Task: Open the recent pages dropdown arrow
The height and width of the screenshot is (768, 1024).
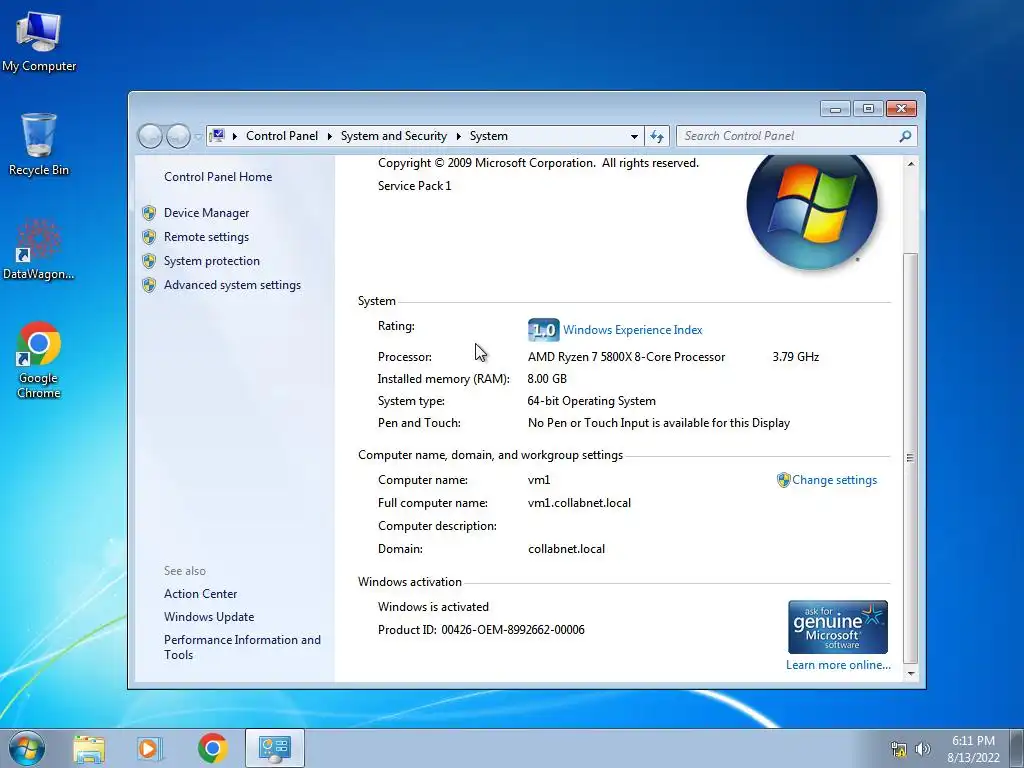Action: click(x=198, y=136)
